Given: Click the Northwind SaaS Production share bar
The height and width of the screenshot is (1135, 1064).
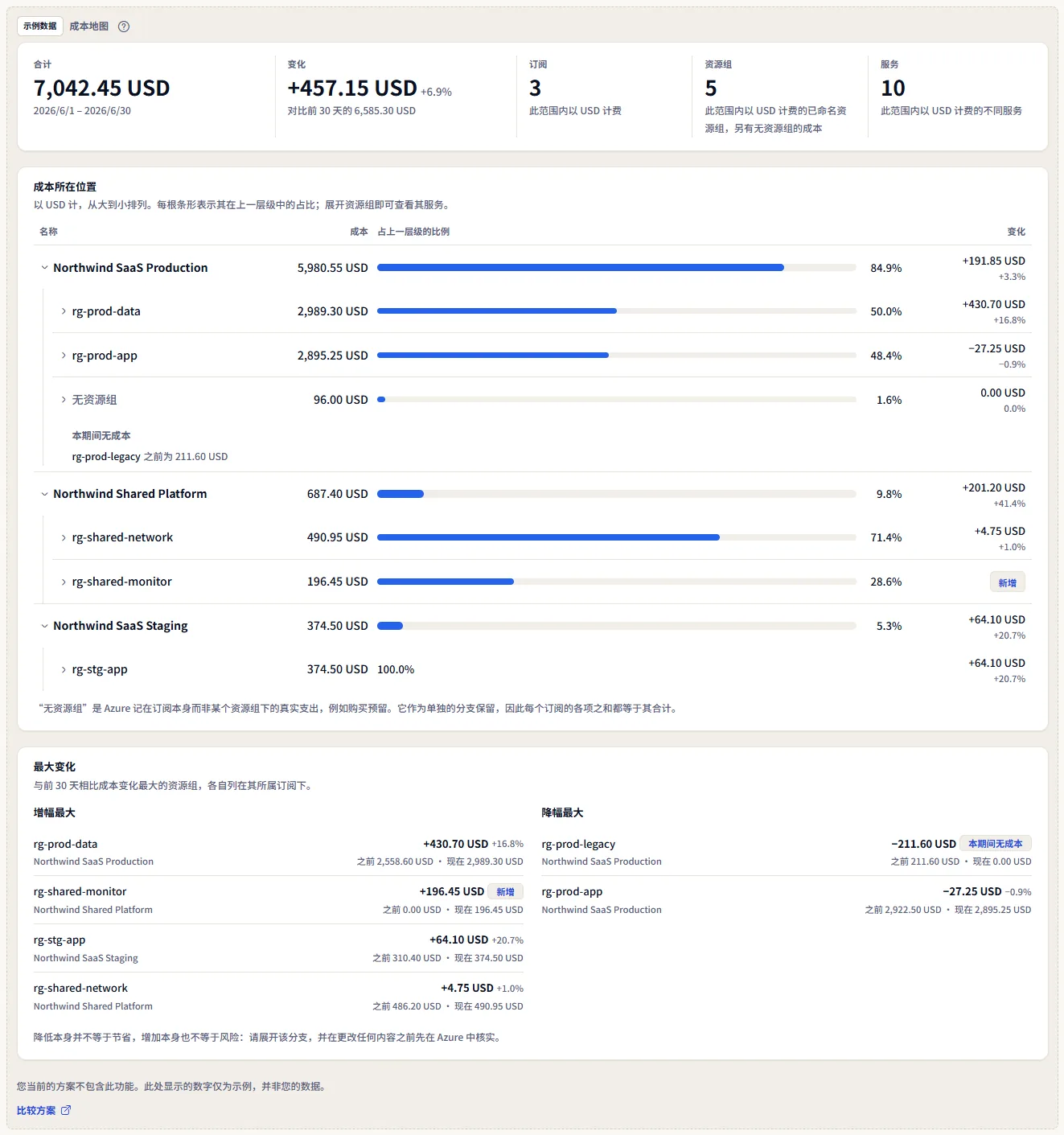Looking at the screenshot, I should click(x=617, y=268).
